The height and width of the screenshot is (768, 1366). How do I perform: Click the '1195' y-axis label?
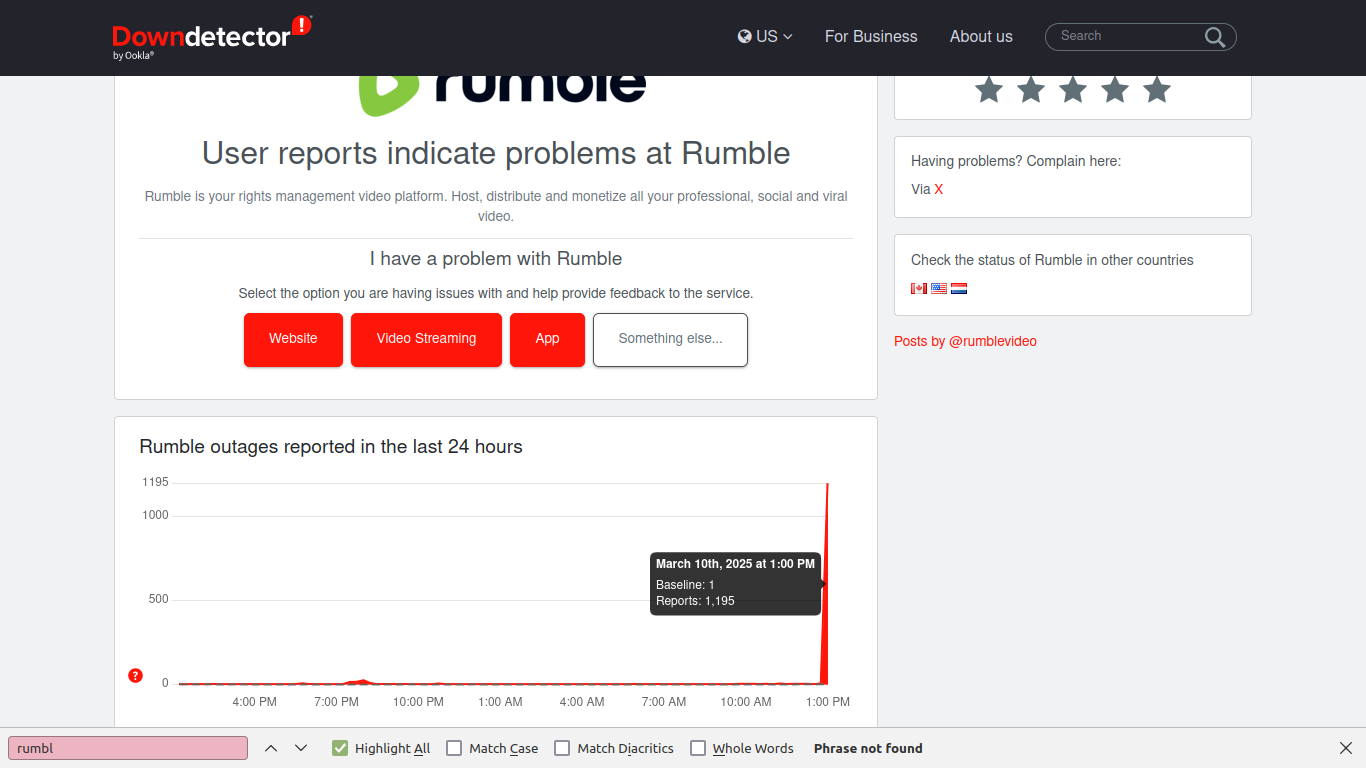[x=155, y=482]
